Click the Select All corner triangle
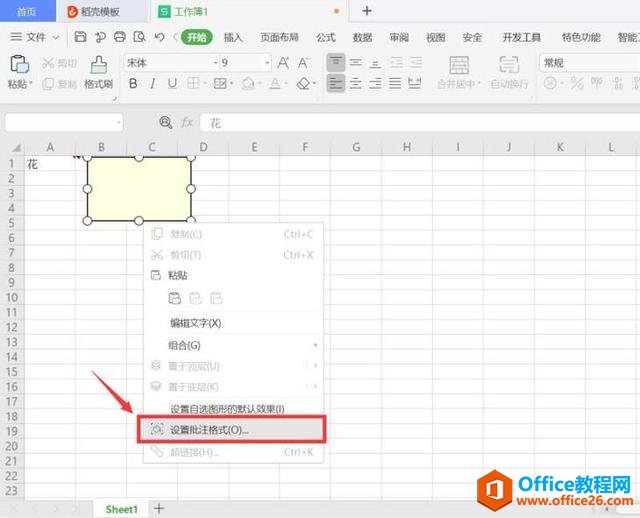Screen dimensions: 640x518 pyautogui.click(x=15, y=147)
